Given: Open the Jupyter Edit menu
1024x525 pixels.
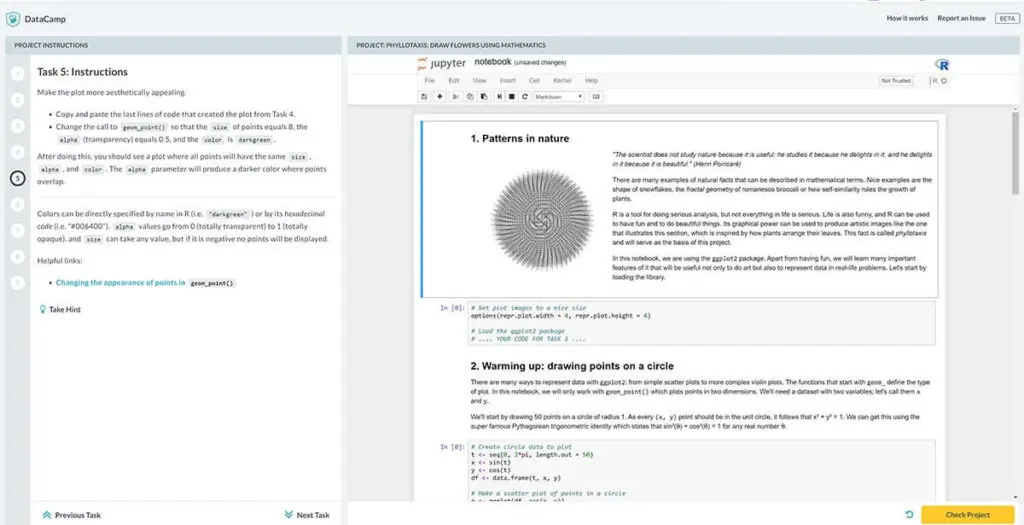Looking at the screenshot, I should click(x=454, y=80).
